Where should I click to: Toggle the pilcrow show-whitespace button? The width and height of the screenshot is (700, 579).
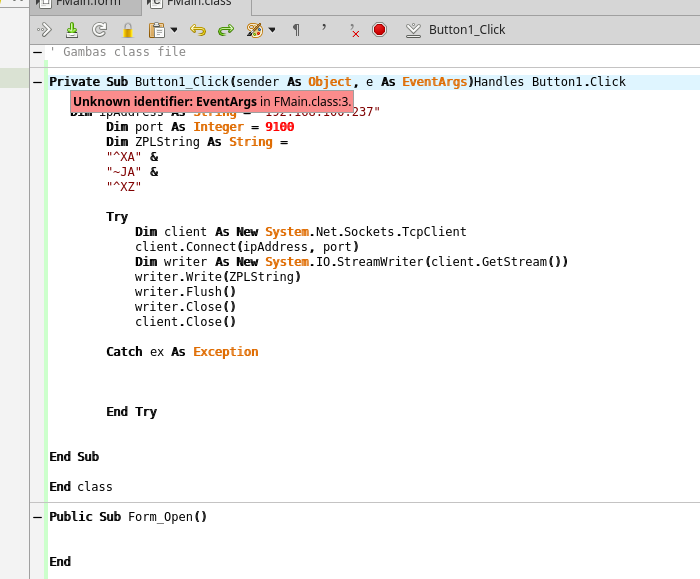point(296,30)
